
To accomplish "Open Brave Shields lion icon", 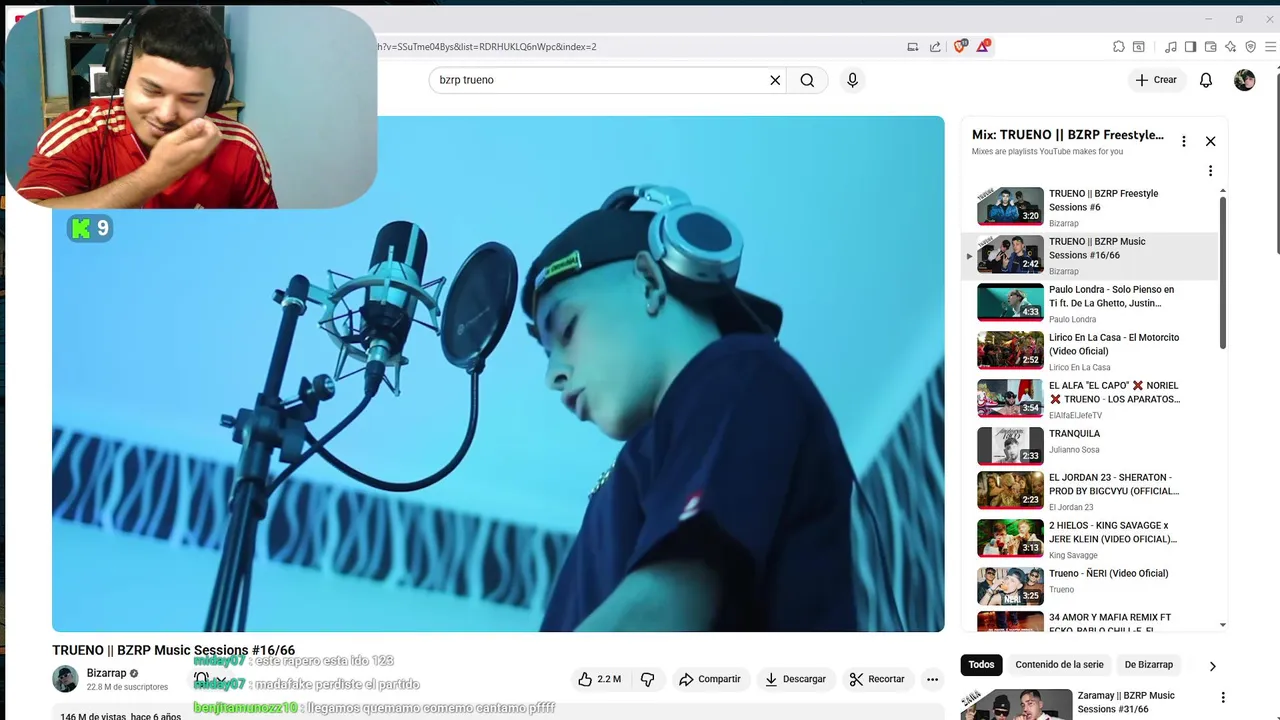I will (961, 46).
